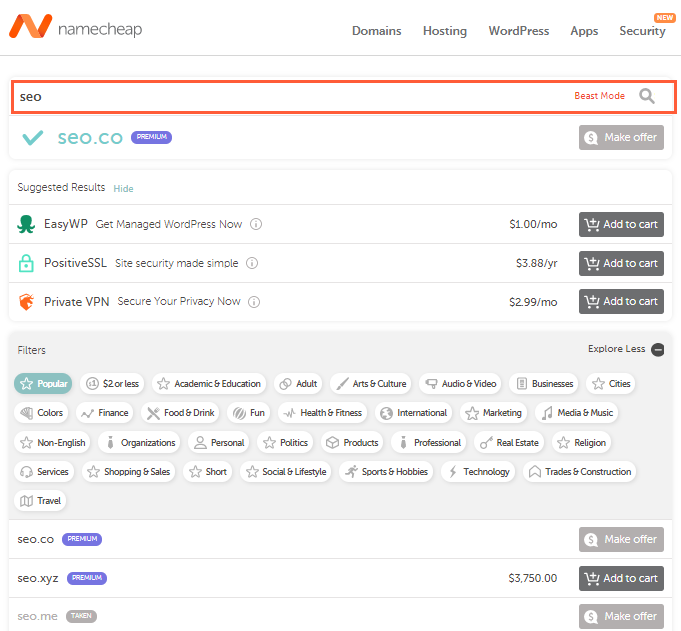Select the Colors filter

pyautogui.click(x=41, y=413)
